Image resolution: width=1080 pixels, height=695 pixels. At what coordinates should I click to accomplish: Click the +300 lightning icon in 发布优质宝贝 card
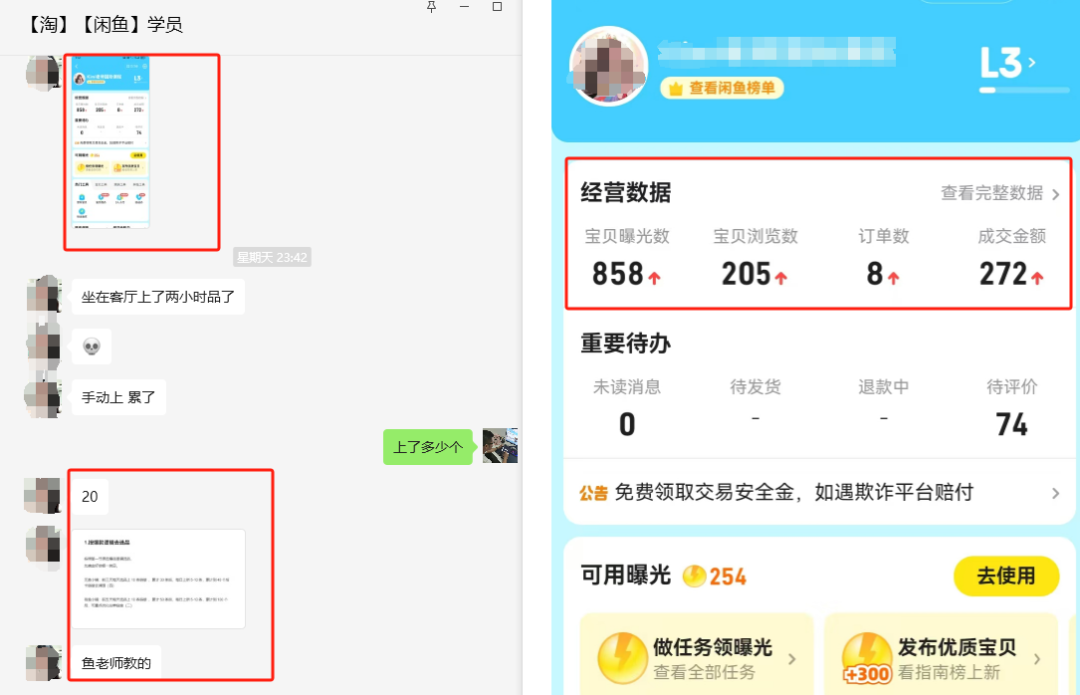pyautogui.click(x=868, y=656)
